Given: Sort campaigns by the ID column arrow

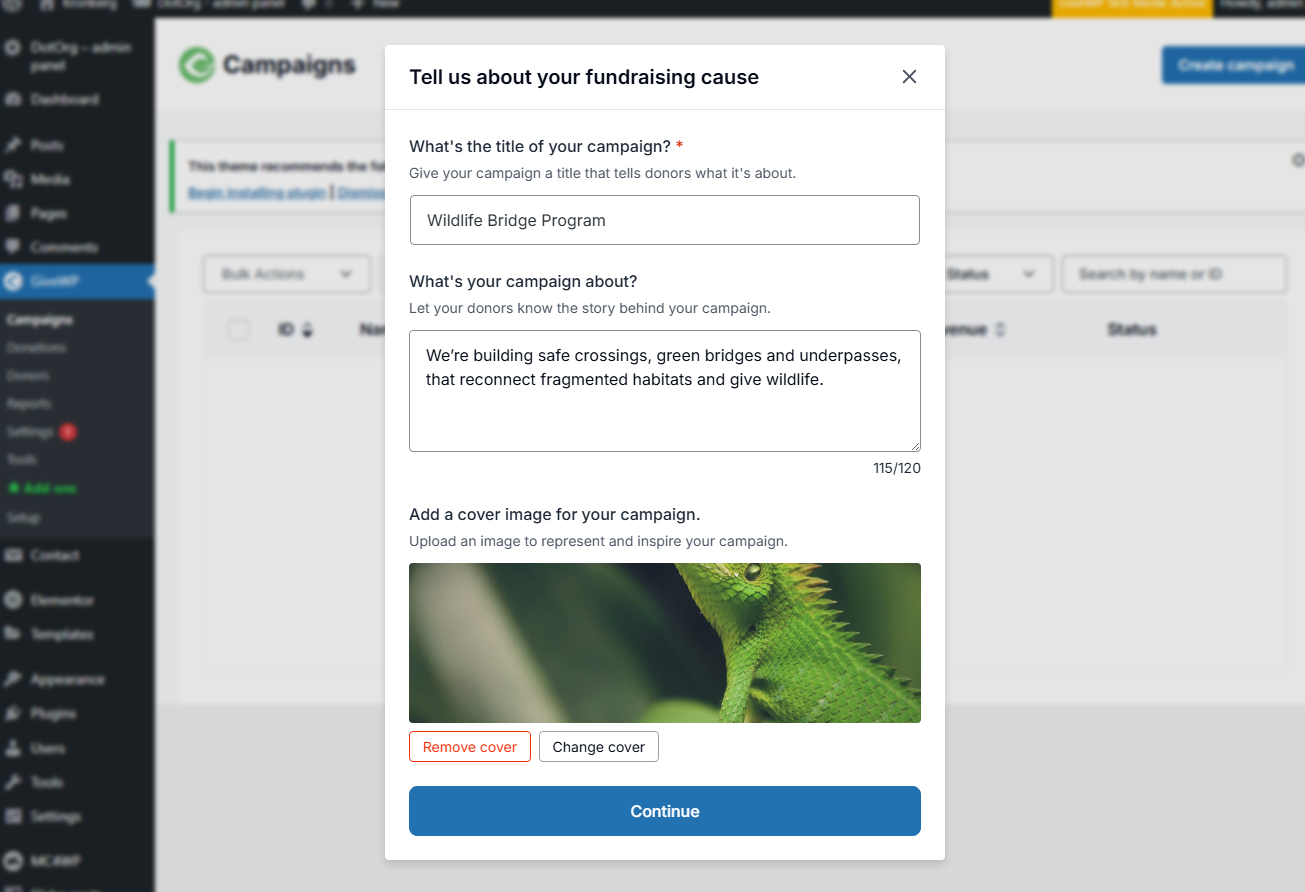Looking at the screenshot, I should pyautogui.click(x=307, y=330).
